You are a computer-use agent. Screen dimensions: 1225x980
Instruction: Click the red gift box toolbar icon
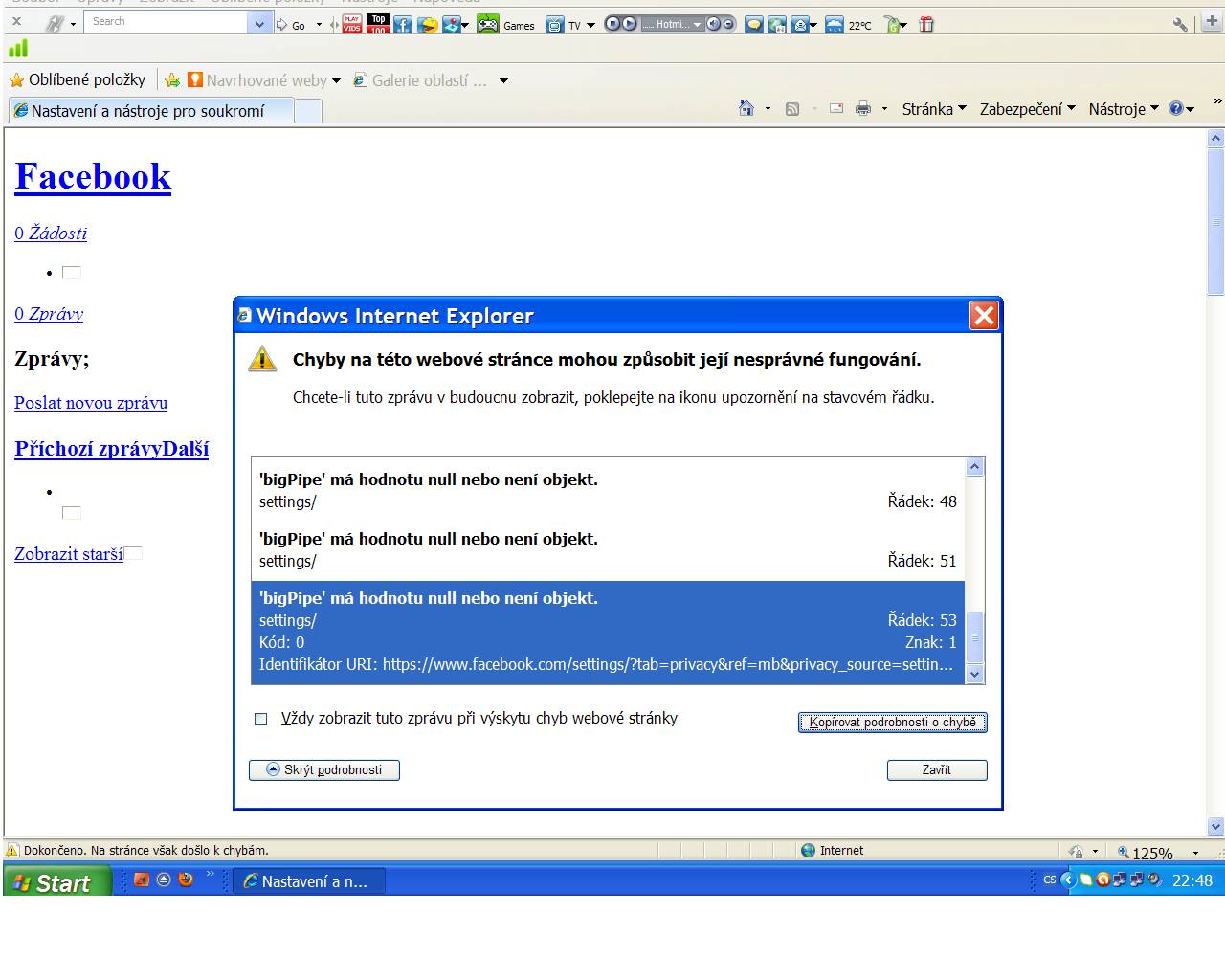point(926,25)
